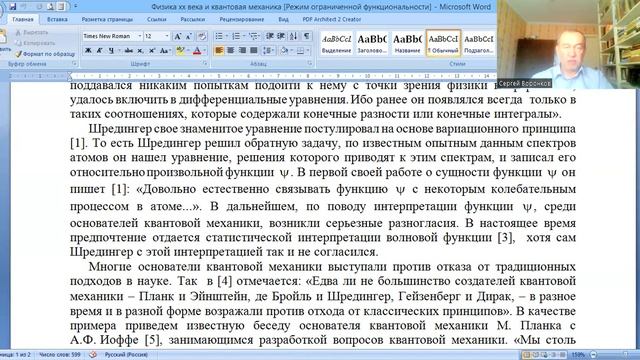Screen dimensions: 640x360
Task: Click the borders icon
Action: click(300, 51)
